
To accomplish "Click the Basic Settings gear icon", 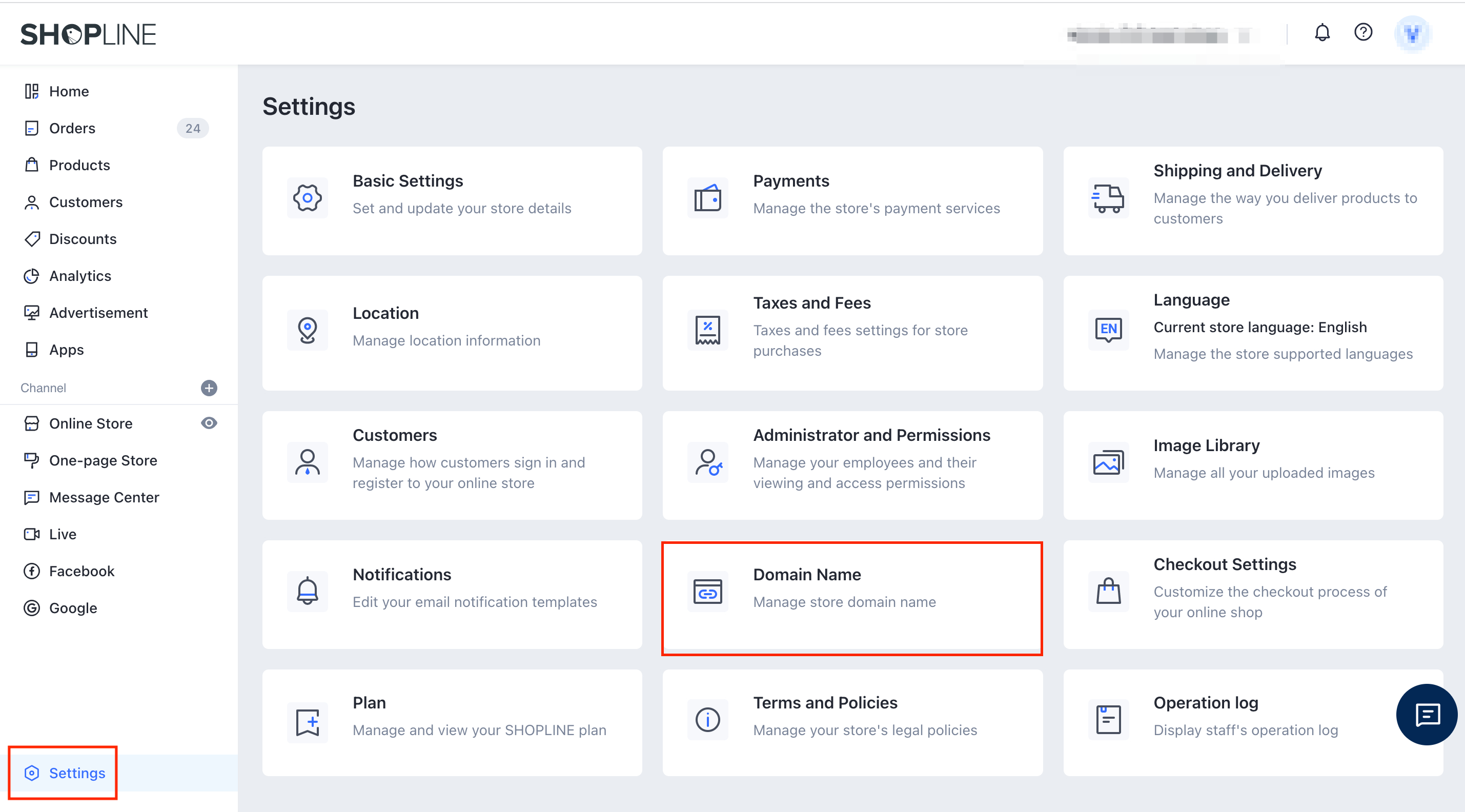I will coord(307,198).
